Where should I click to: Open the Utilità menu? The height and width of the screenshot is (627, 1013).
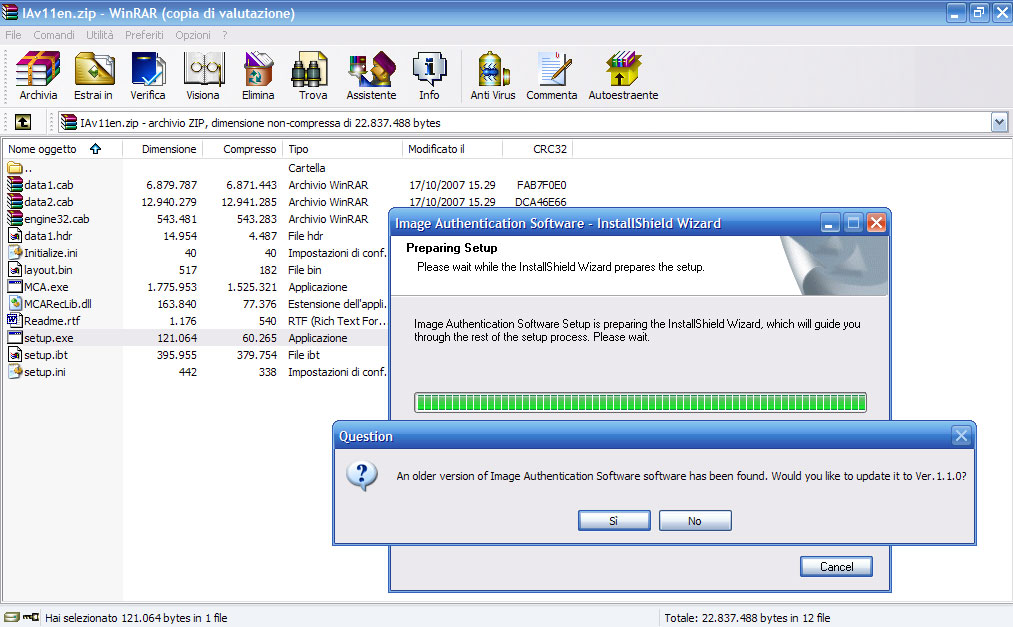pos(99,35)
